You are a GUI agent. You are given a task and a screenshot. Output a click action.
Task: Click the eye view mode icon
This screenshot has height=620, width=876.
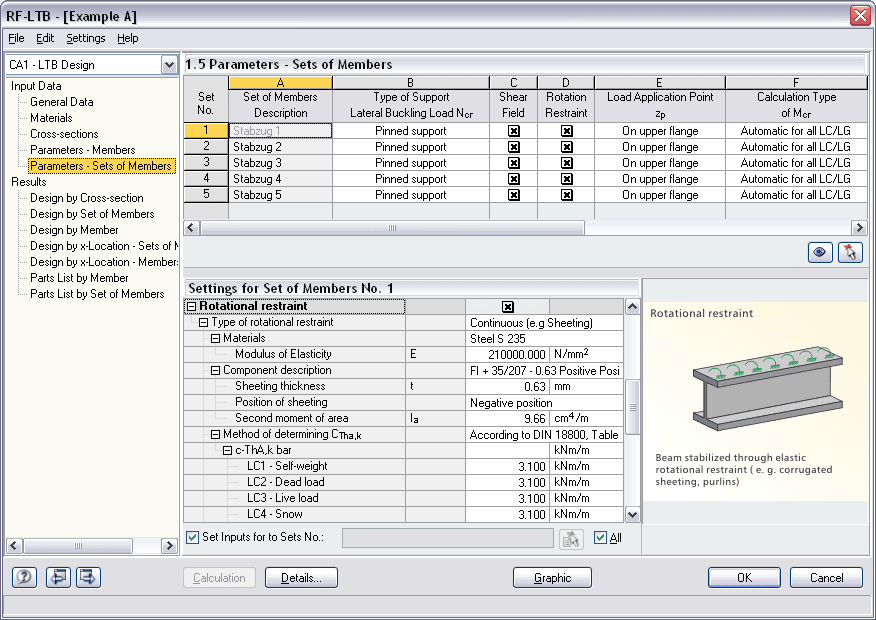(820, 252)
